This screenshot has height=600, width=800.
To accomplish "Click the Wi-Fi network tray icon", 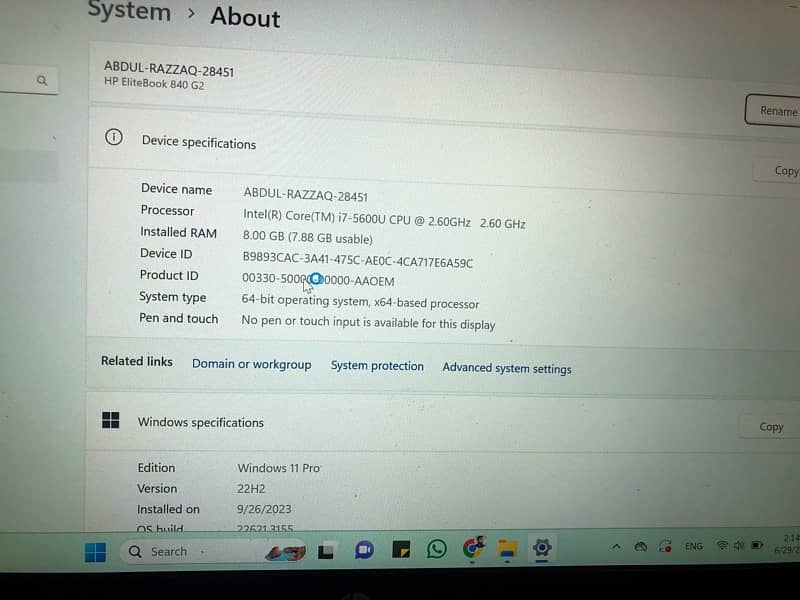I will coord(721,546).
